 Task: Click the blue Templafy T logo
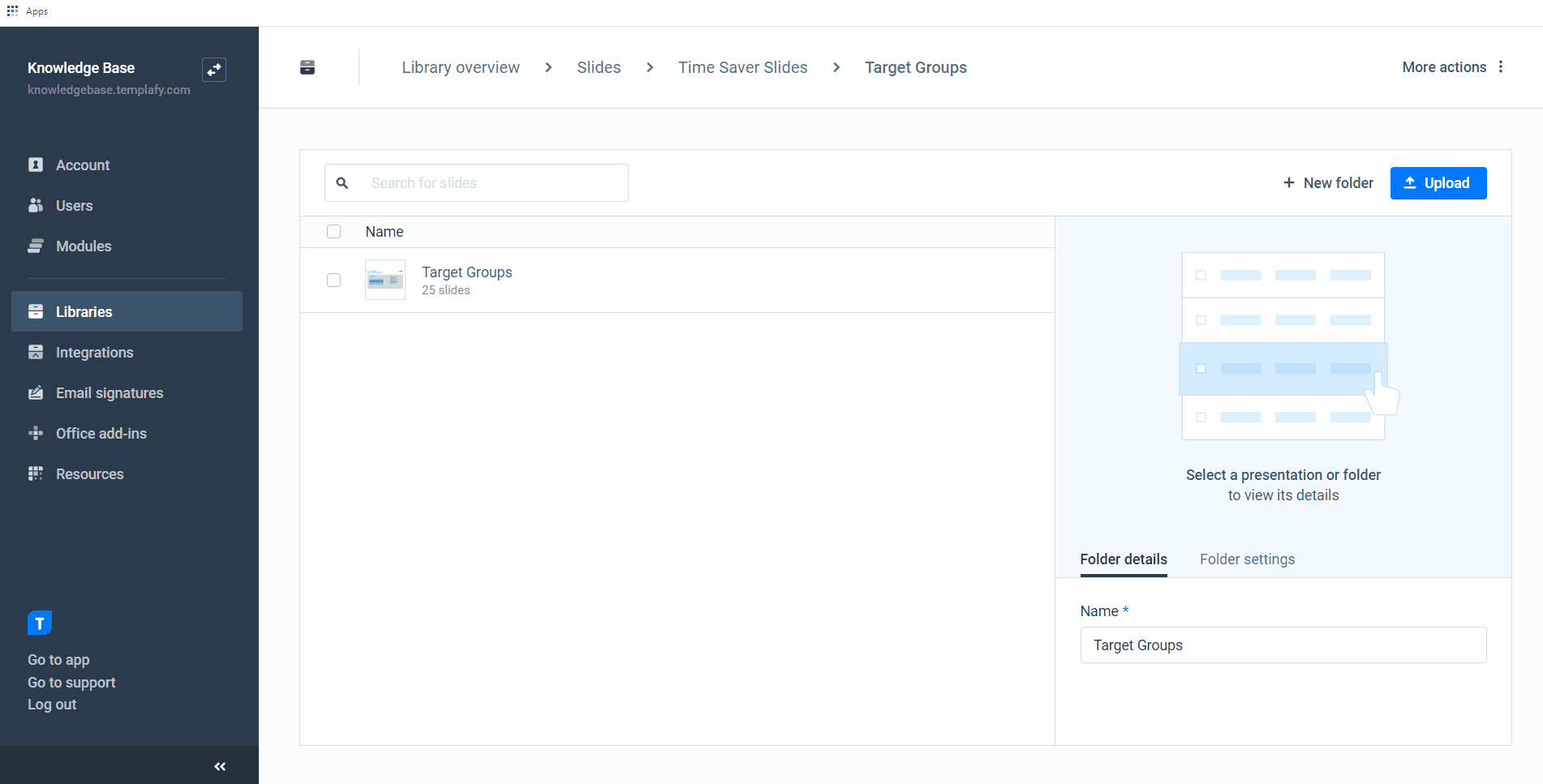click(40, 623)
